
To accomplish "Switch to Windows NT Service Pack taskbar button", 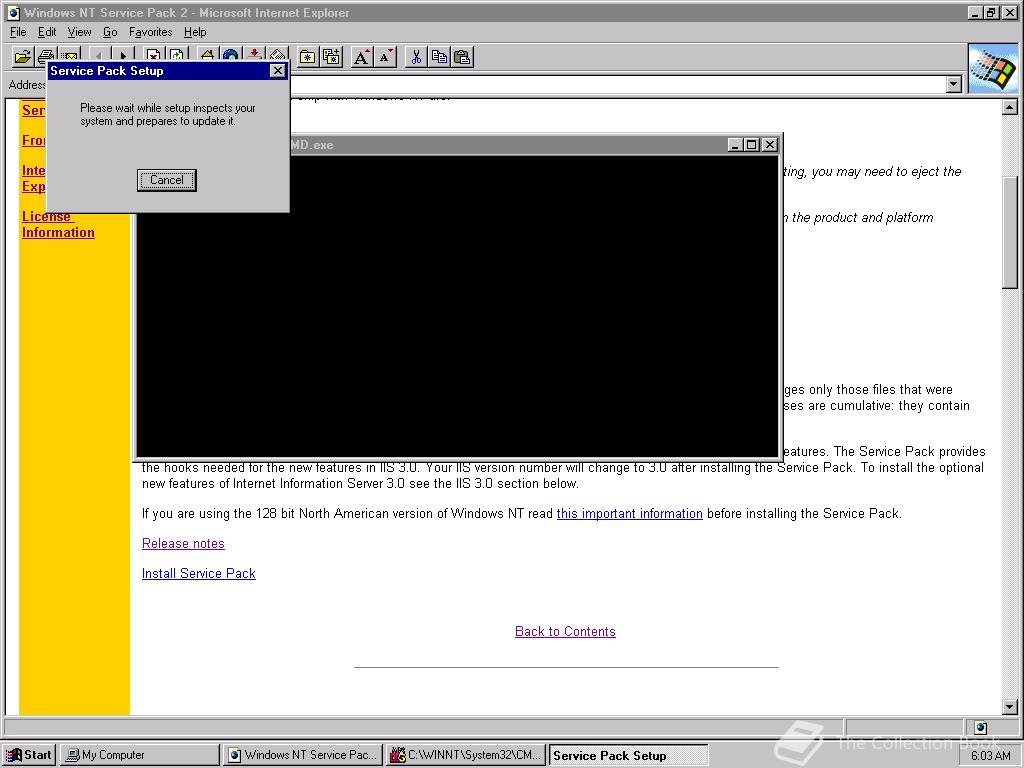I will click(303, 755).
